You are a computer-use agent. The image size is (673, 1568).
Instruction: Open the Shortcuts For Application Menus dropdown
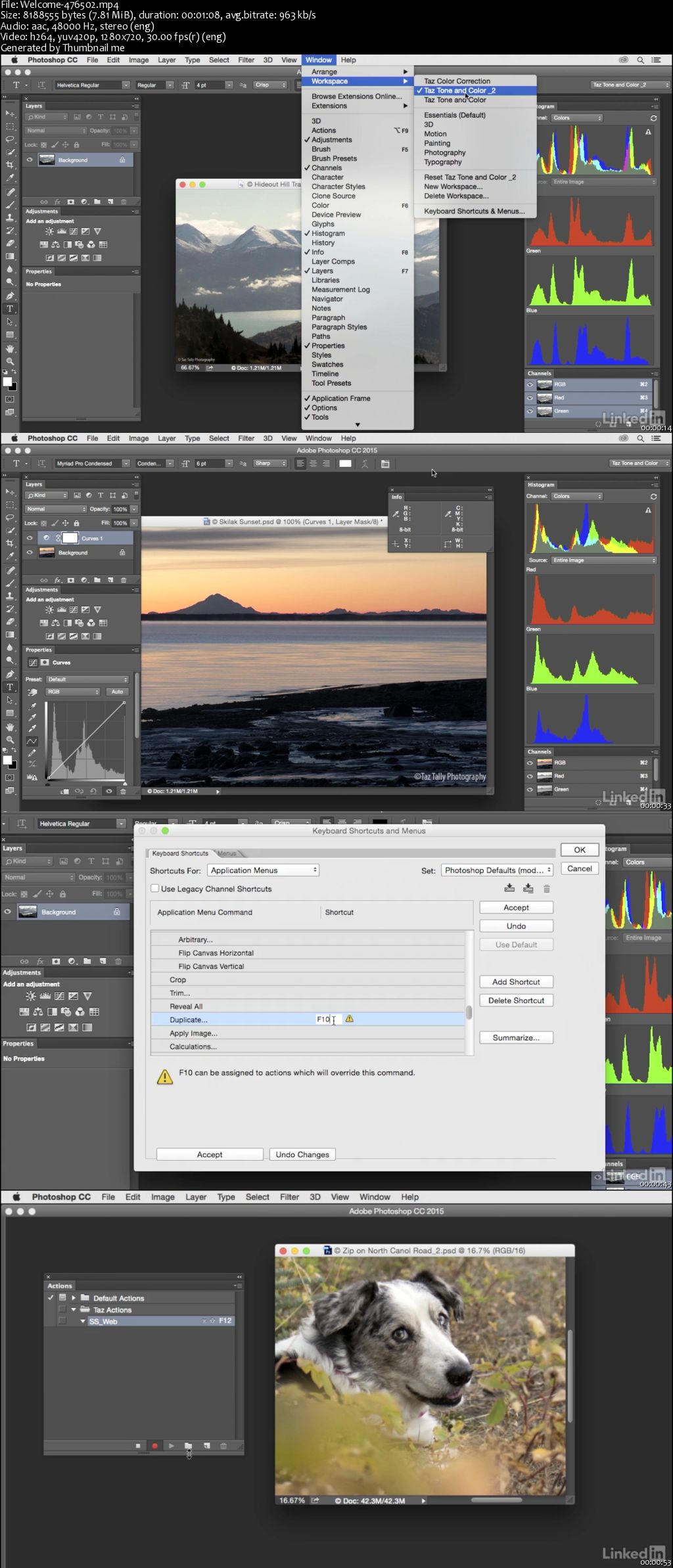[x=264, y=870]
